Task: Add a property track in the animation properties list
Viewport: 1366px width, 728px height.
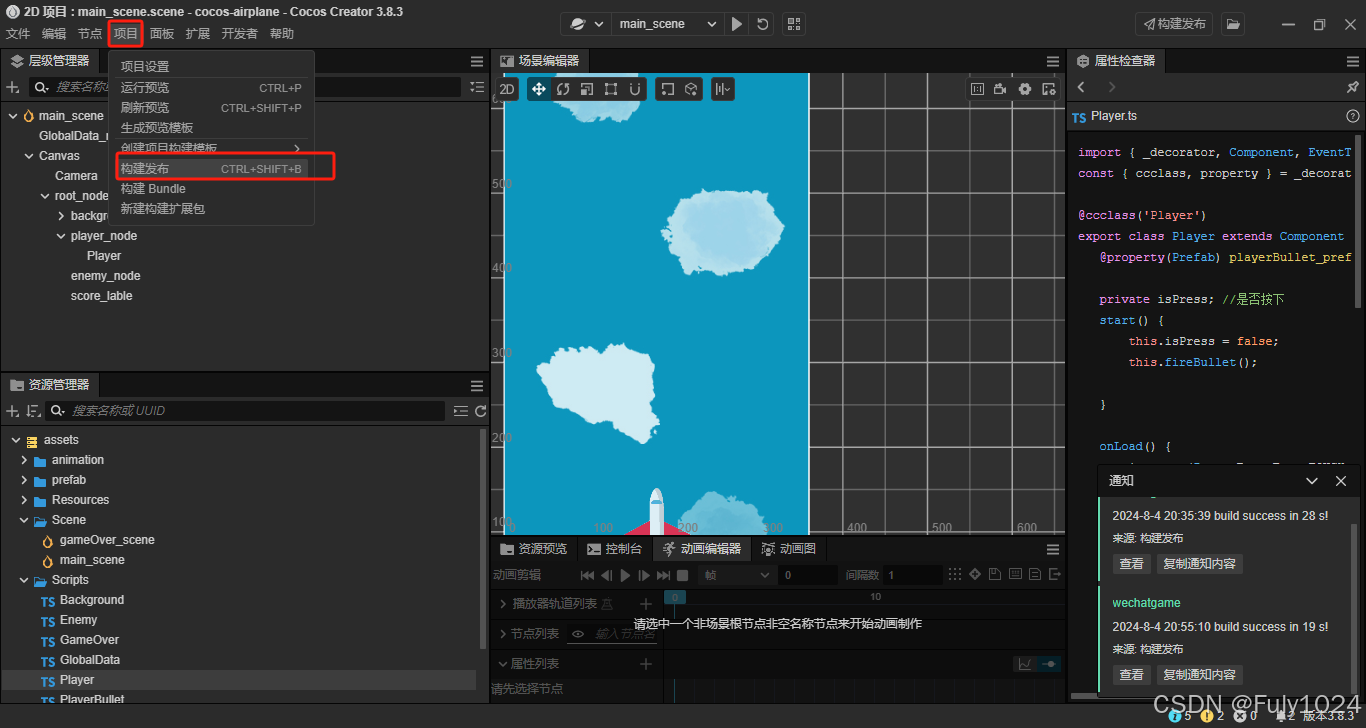Action: pos(645,664)
